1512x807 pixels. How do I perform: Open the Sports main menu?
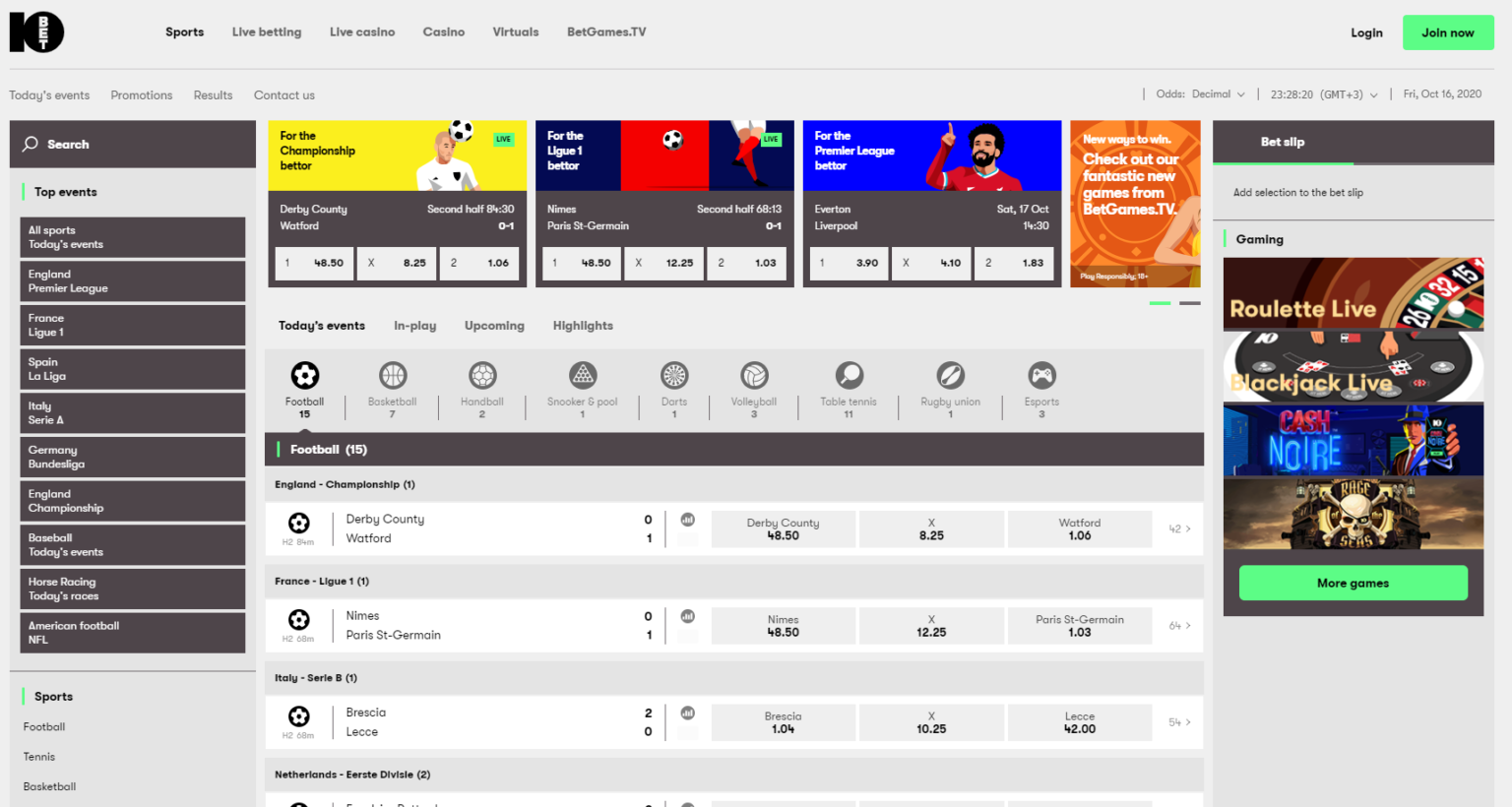coord(185,32)
